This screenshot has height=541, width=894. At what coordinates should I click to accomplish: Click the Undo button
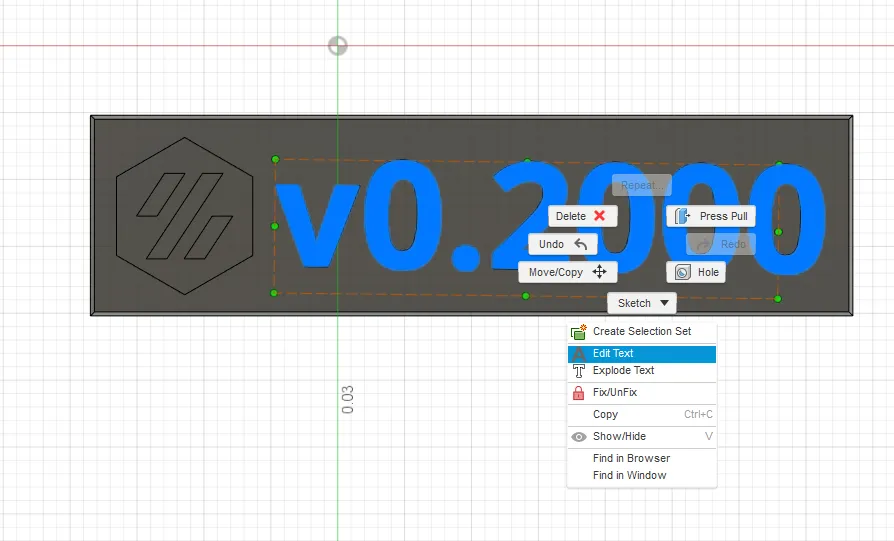(563, 244)
